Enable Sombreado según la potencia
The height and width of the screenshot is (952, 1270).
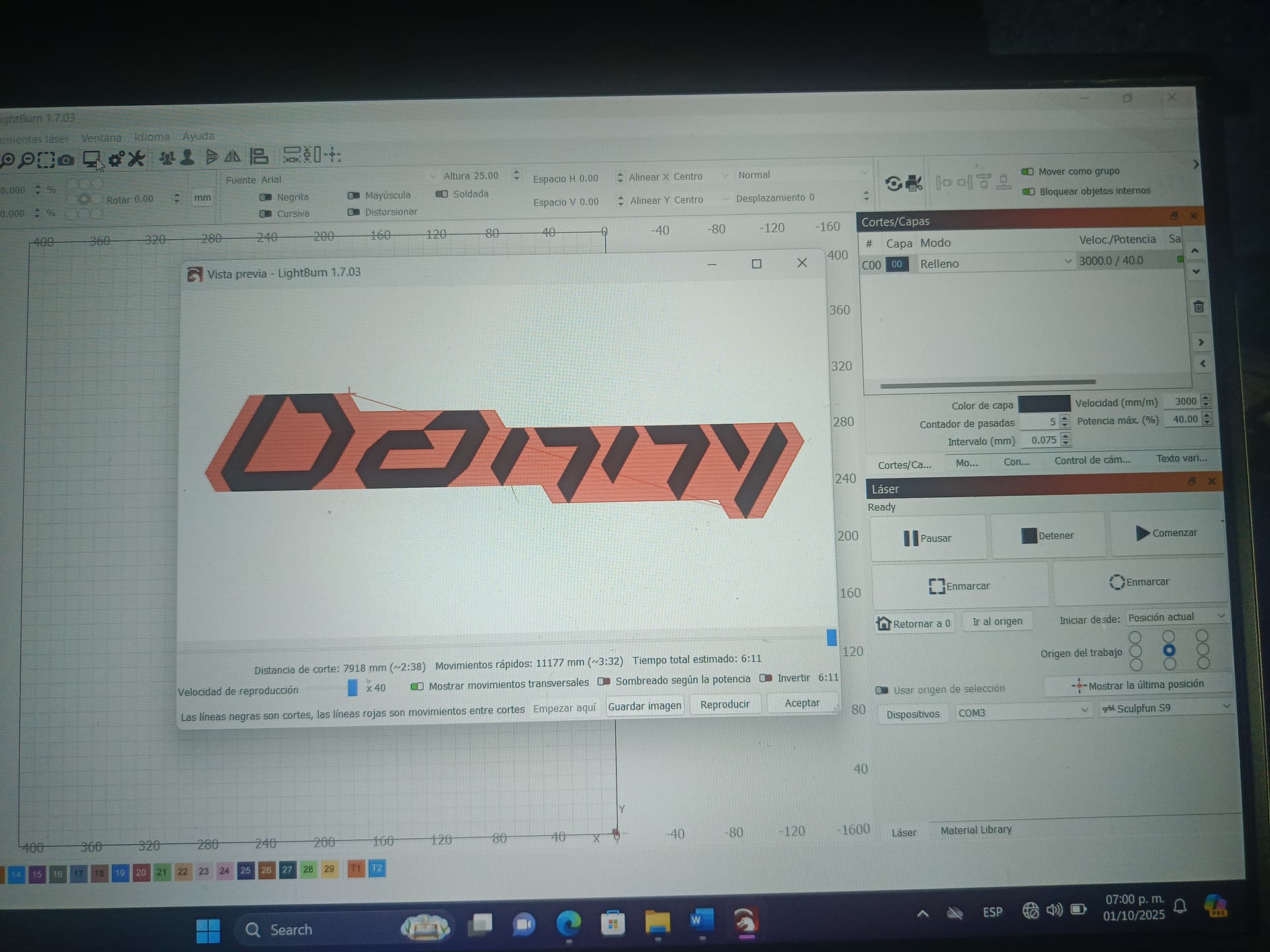click(603, 680)
